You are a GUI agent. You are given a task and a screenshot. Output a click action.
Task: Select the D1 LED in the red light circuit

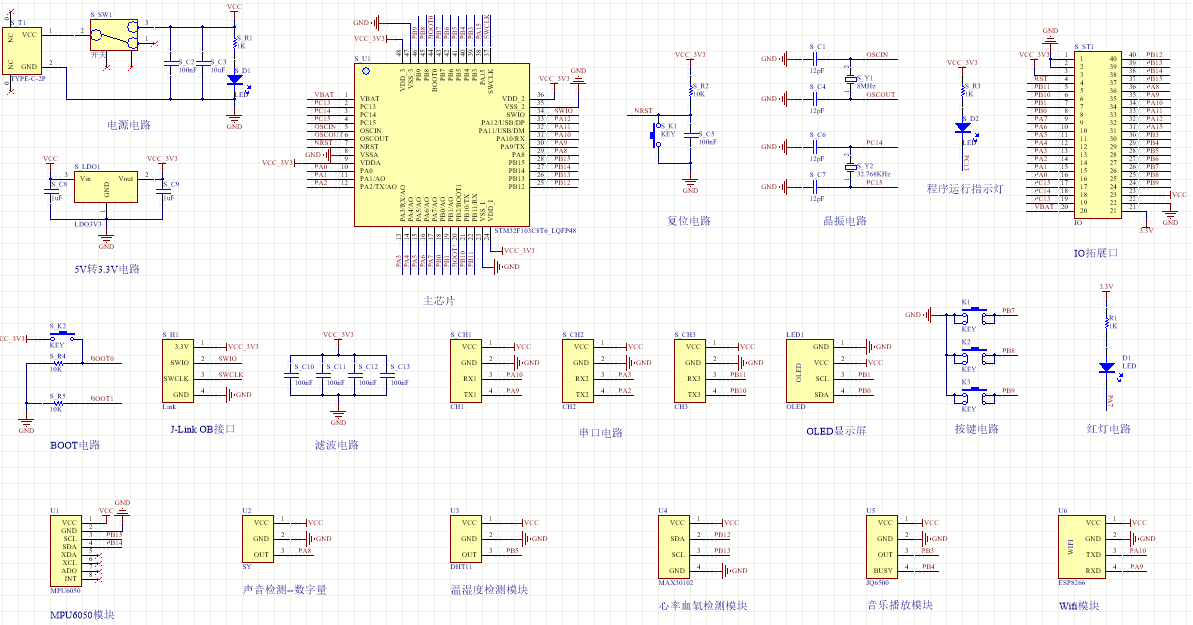(1106, 368)
